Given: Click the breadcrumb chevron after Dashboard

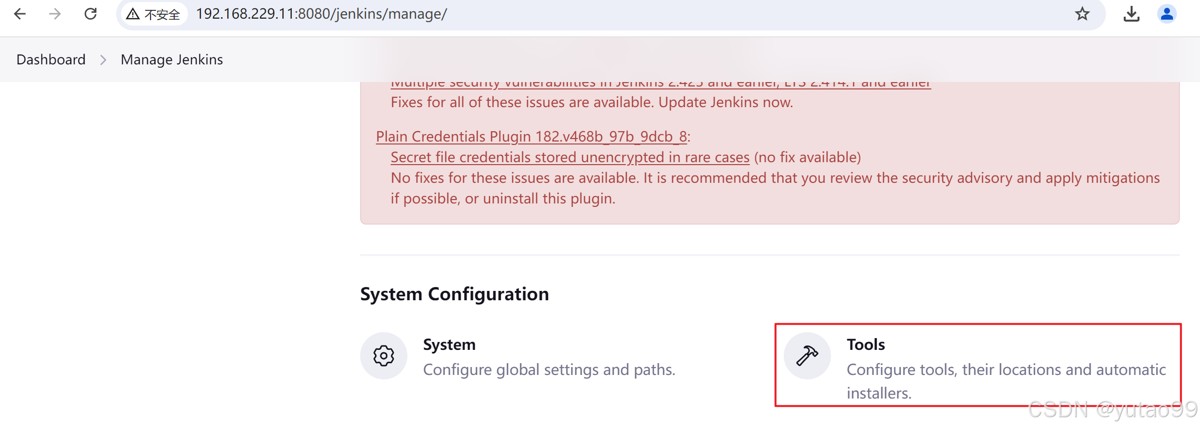Looking at the screenshot, I should tap(103, 60).
